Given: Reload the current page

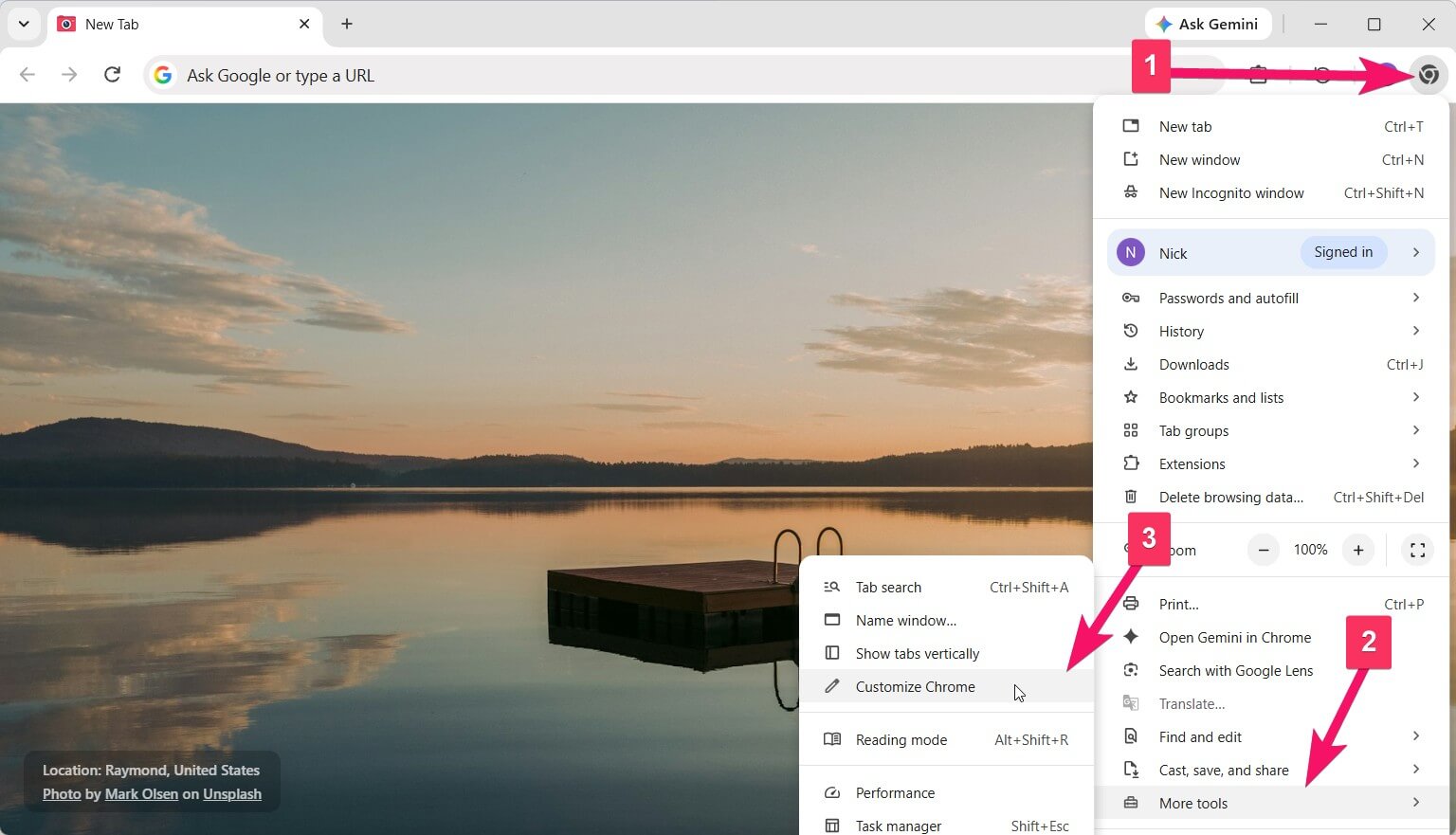Looking at the screenshot, I should coord(112,75).
